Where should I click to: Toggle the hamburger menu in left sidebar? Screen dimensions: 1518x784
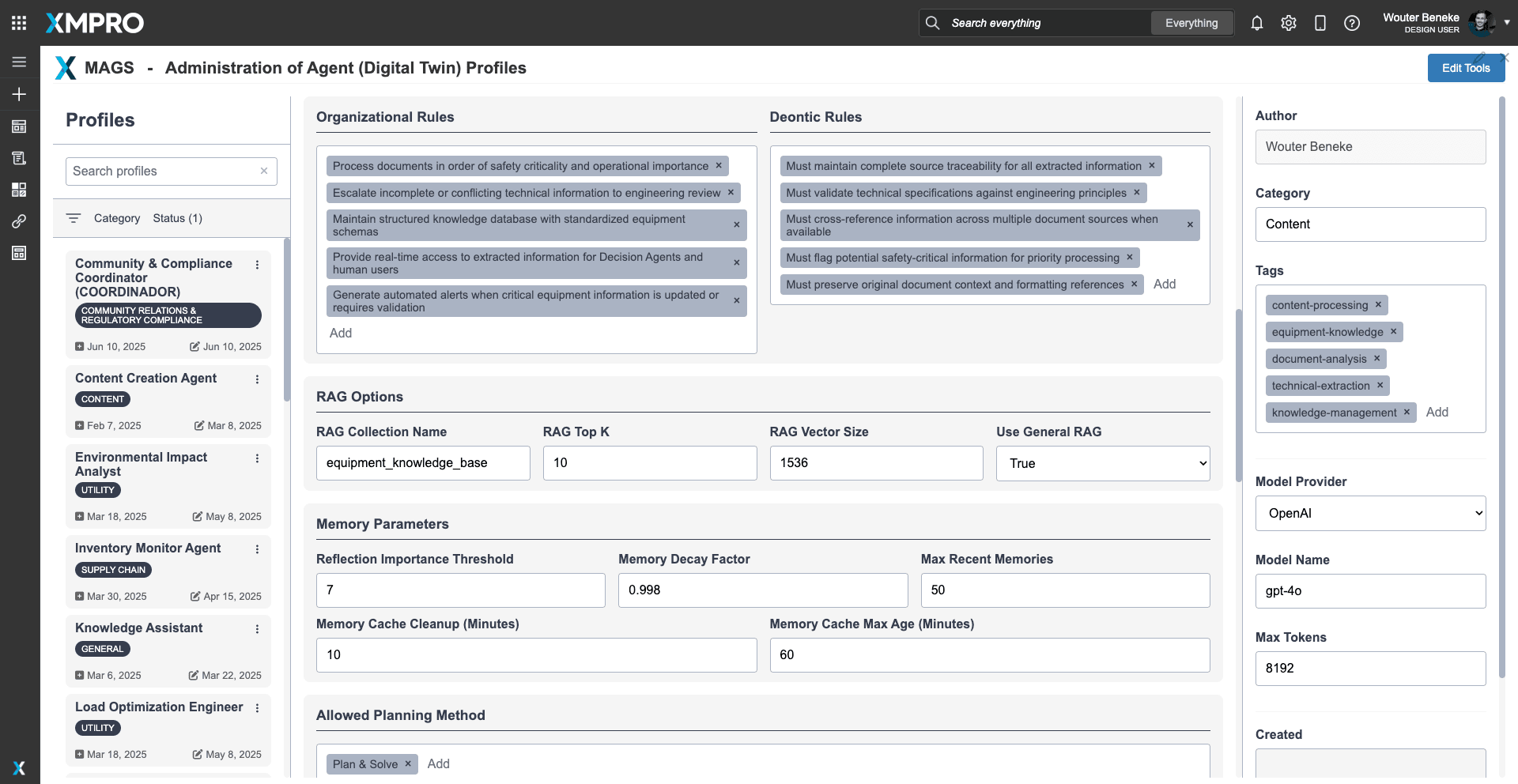coord(19,62)
